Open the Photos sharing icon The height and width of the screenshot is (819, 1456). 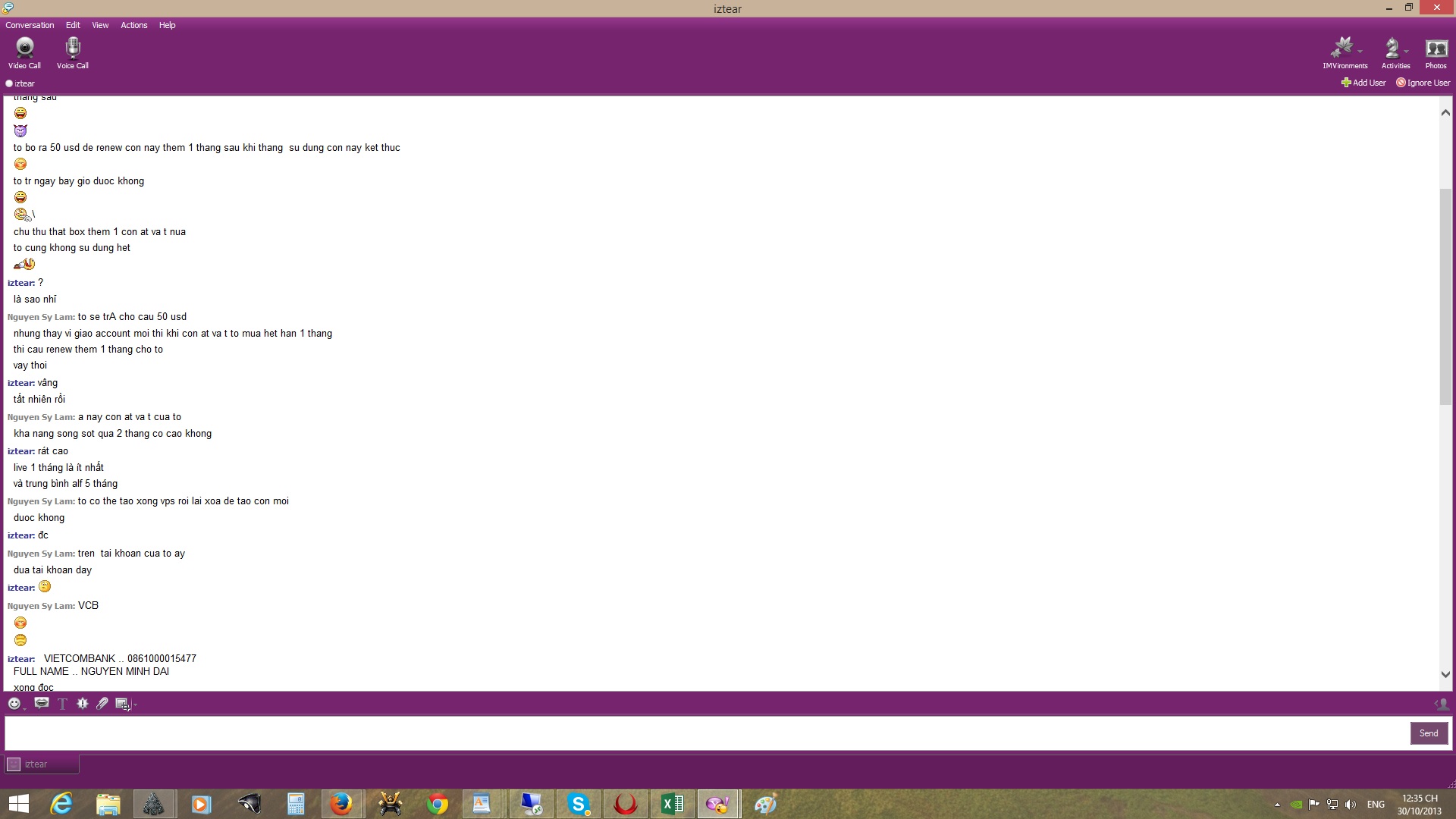pyautogui.click(x=1436, y=53)
